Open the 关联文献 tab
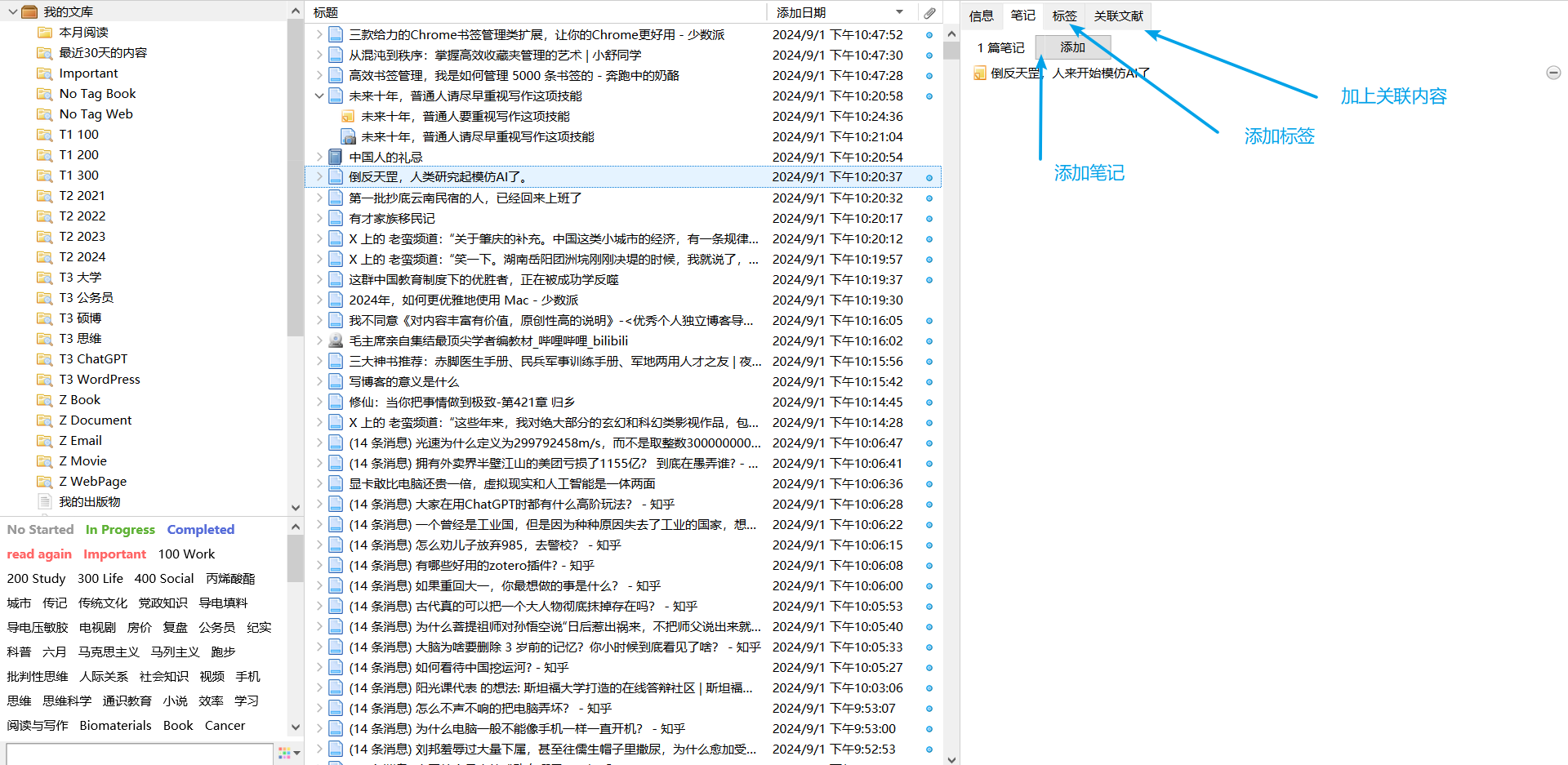 pyautogui.click(x=1118, y=16)
